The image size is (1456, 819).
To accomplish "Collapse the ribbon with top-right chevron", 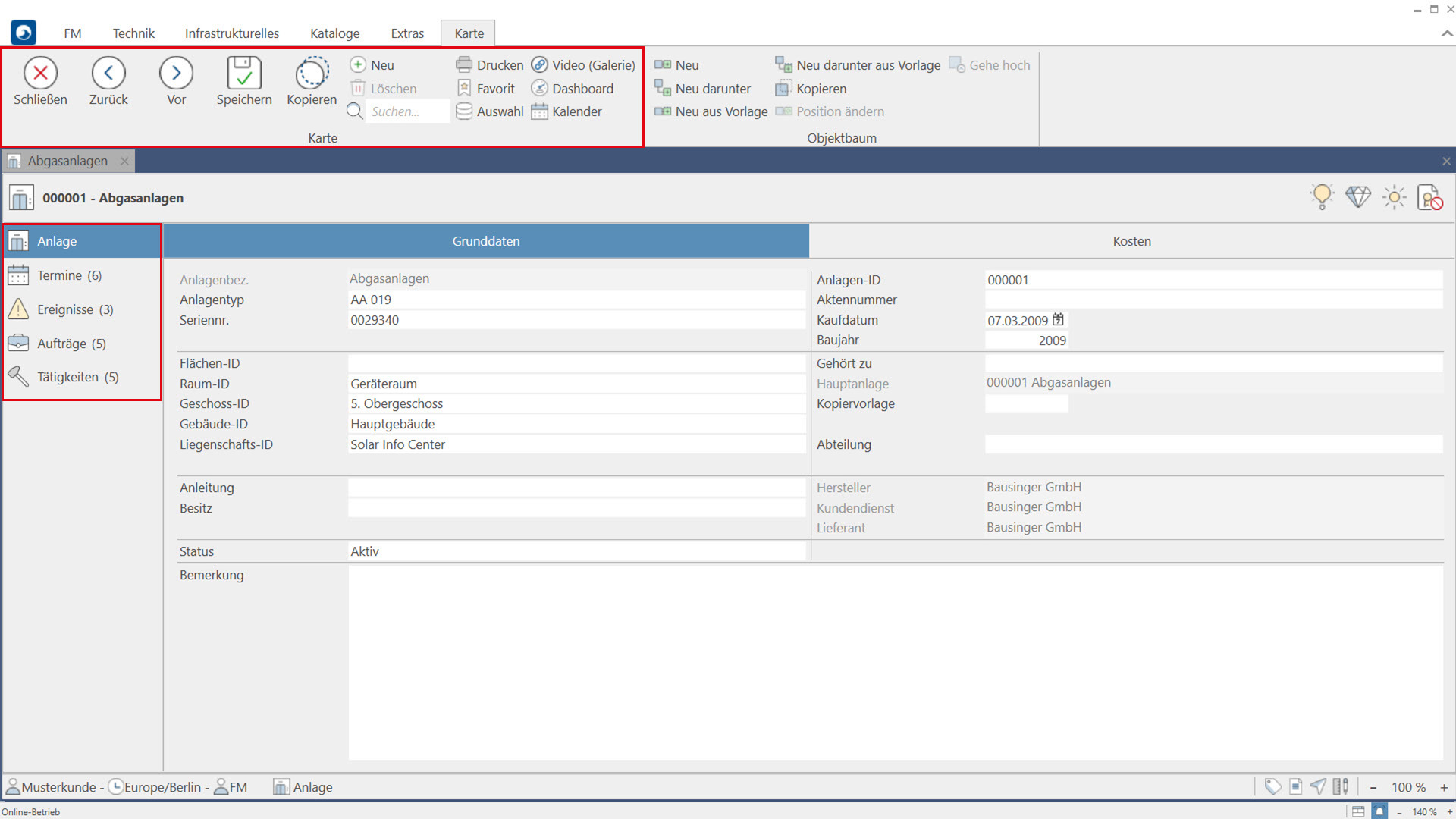I will pyautogui.click(x=1446, y=33).
